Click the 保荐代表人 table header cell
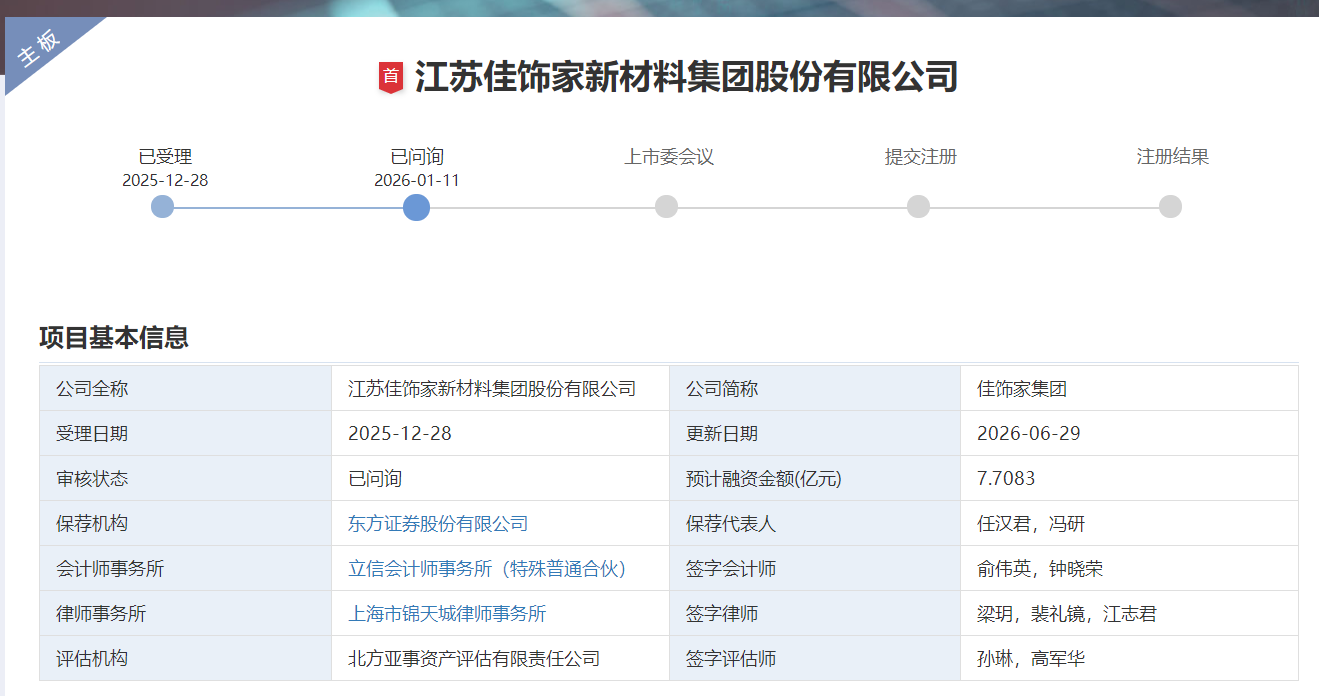 (815, 524)
